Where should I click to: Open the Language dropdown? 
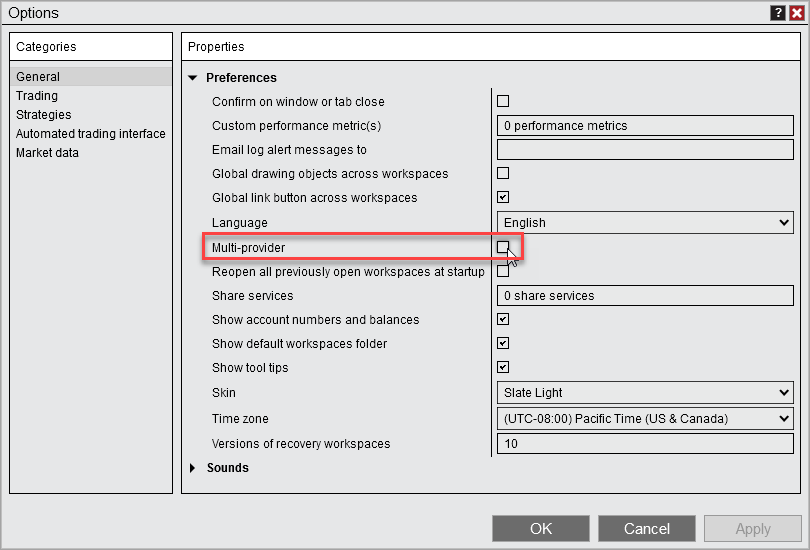[645, 222]
